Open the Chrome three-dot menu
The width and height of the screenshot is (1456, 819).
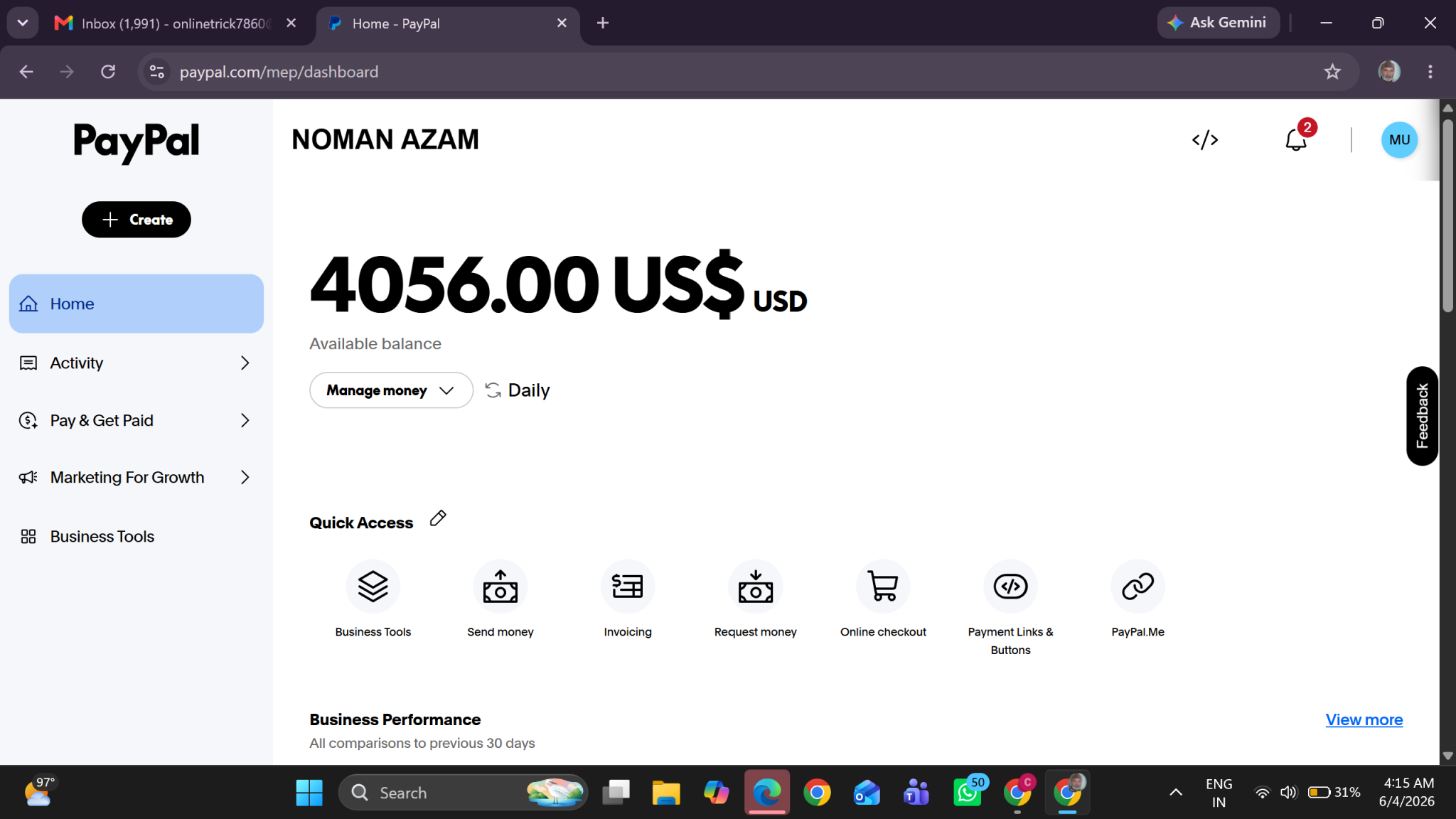[x=1430, y=72]
